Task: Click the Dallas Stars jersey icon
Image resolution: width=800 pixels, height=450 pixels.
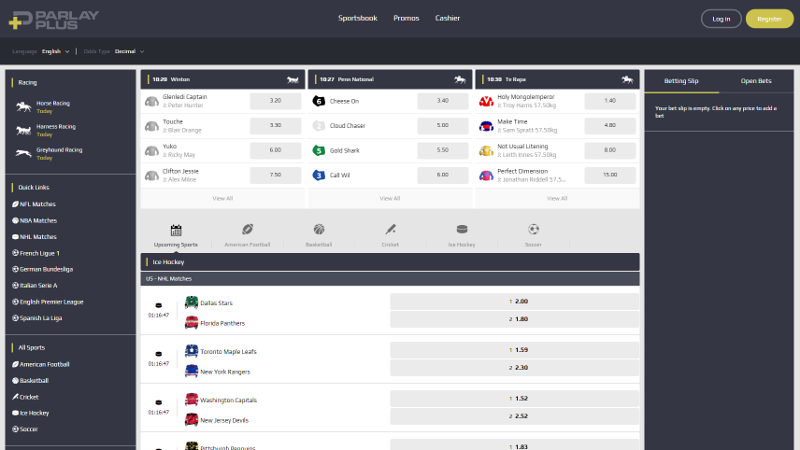Action: coord(191,303)
